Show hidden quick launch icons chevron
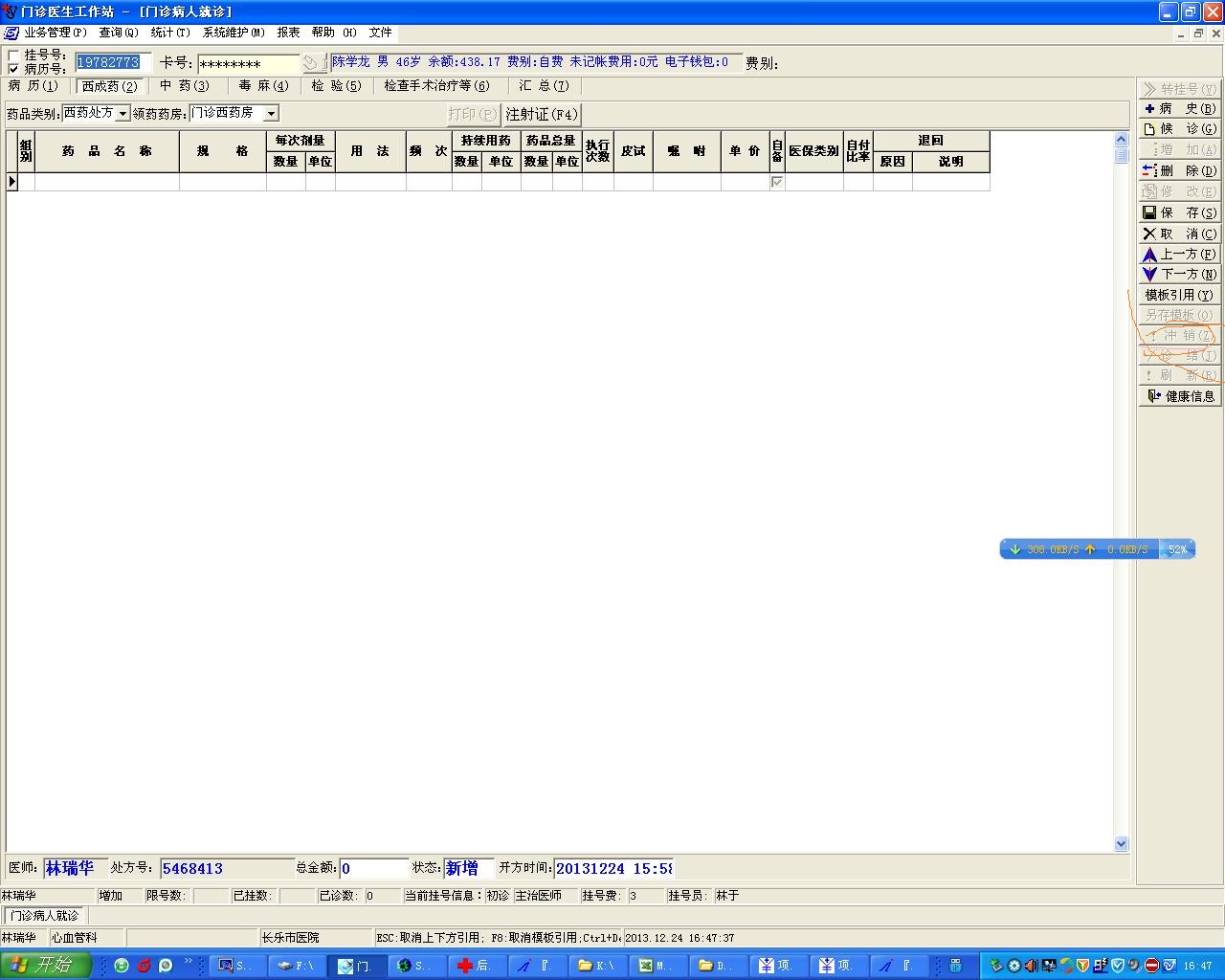The height and width of the screenshot is (980, 1225). point(188,962)
